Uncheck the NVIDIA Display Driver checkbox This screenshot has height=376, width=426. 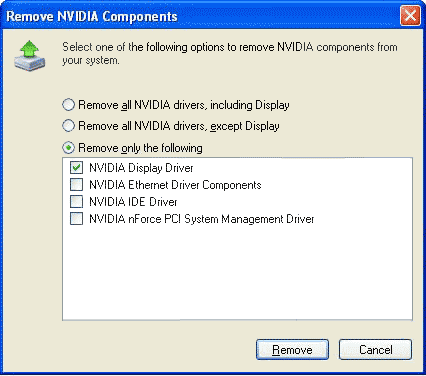(x=76, y=167)
